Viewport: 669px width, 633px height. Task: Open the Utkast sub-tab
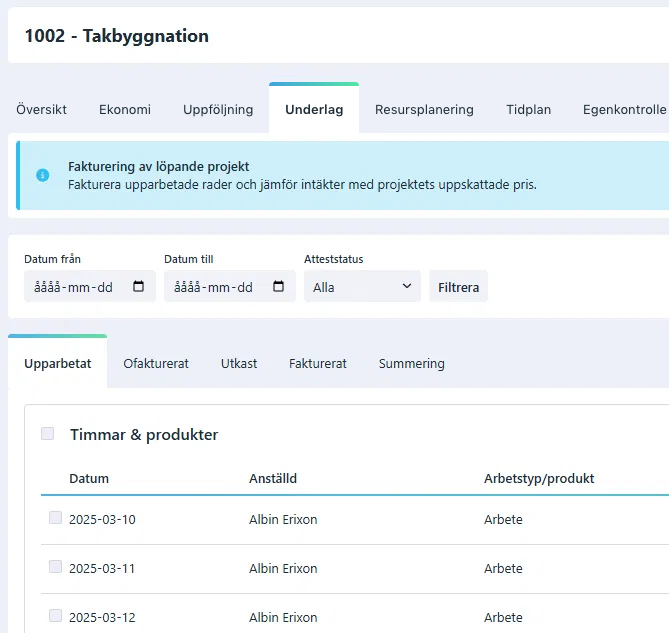(x=239, y=364)
